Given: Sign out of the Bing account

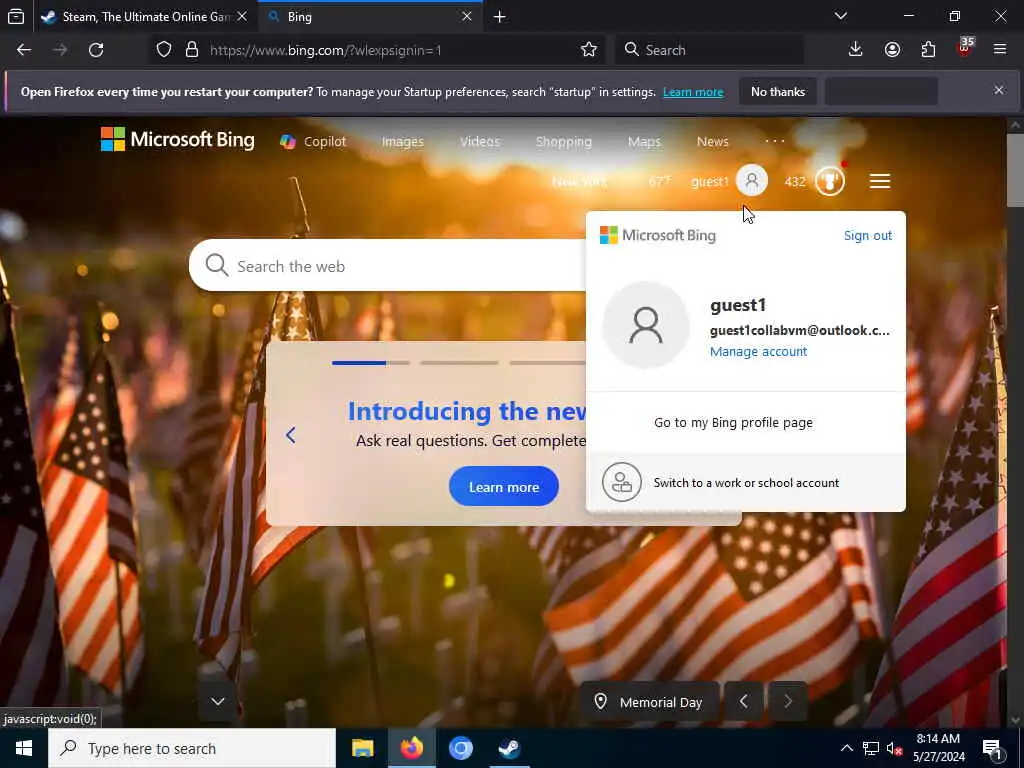Looking at the screenshot, I should point(867,235).
